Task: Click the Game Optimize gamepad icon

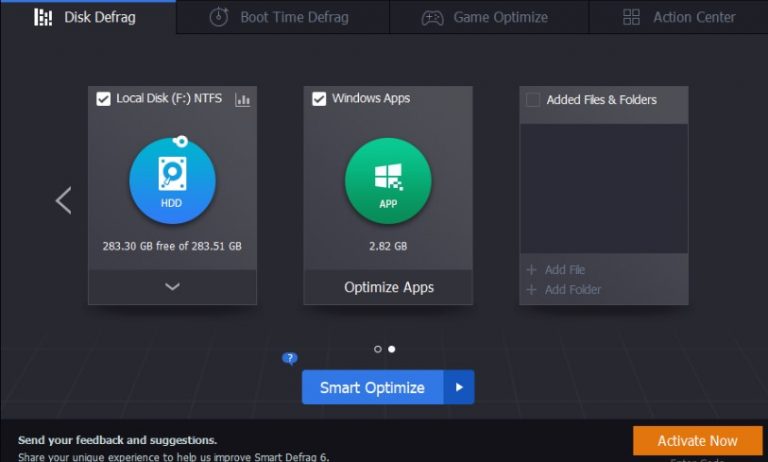Action: 432,18
